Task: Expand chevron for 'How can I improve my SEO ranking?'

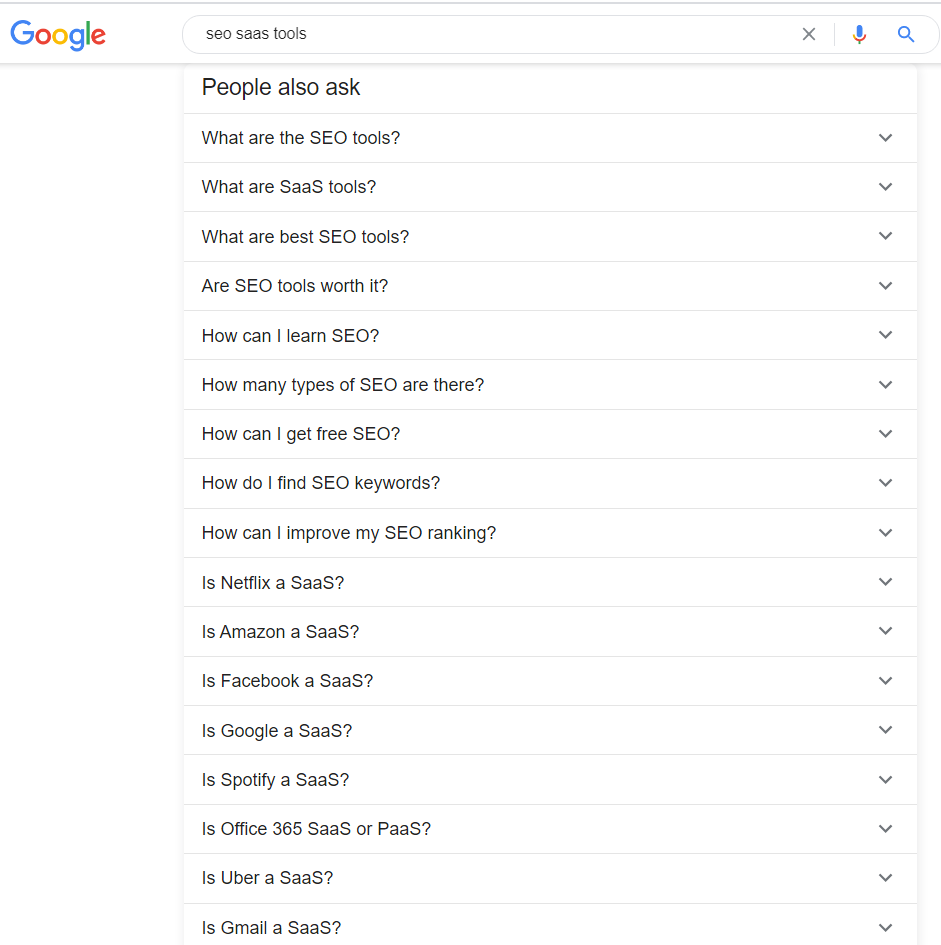Action: click(886, 533)
